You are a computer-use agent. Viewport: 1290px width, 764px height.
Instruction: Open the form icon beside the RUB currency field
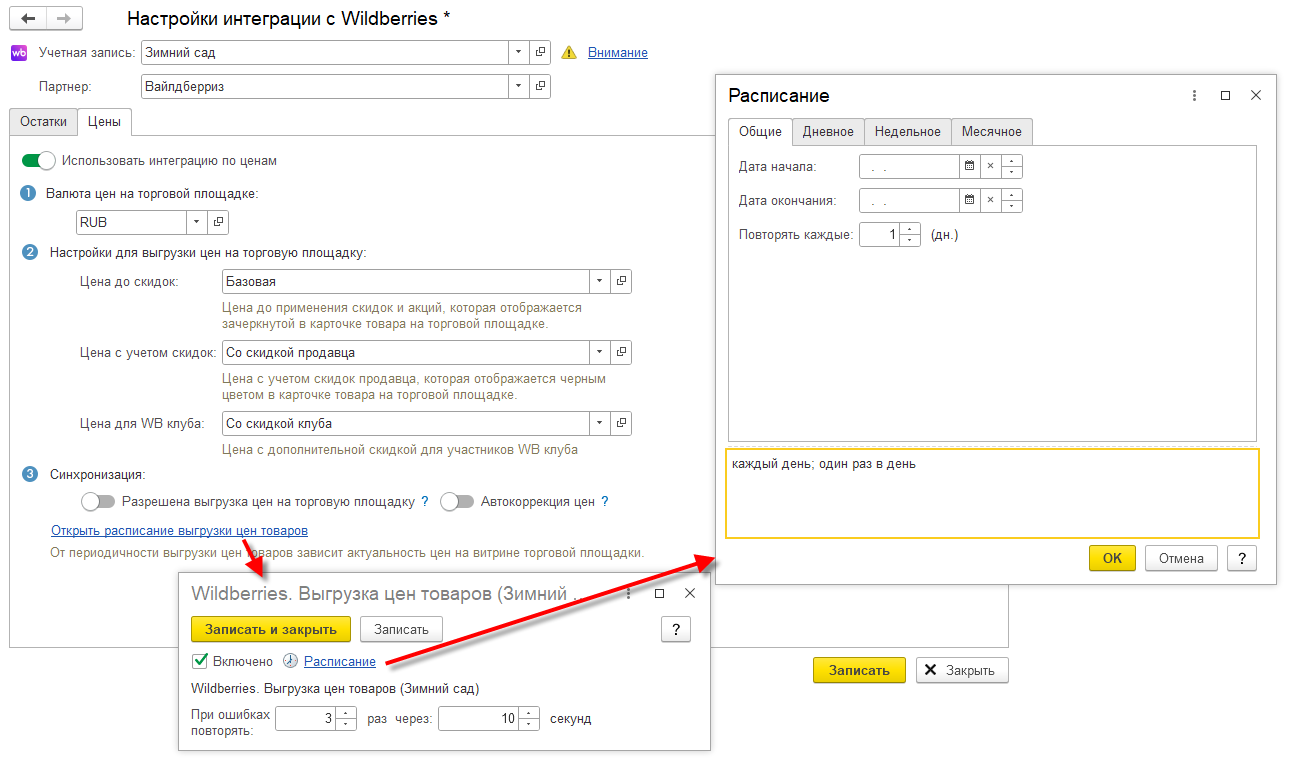[219, 222]
